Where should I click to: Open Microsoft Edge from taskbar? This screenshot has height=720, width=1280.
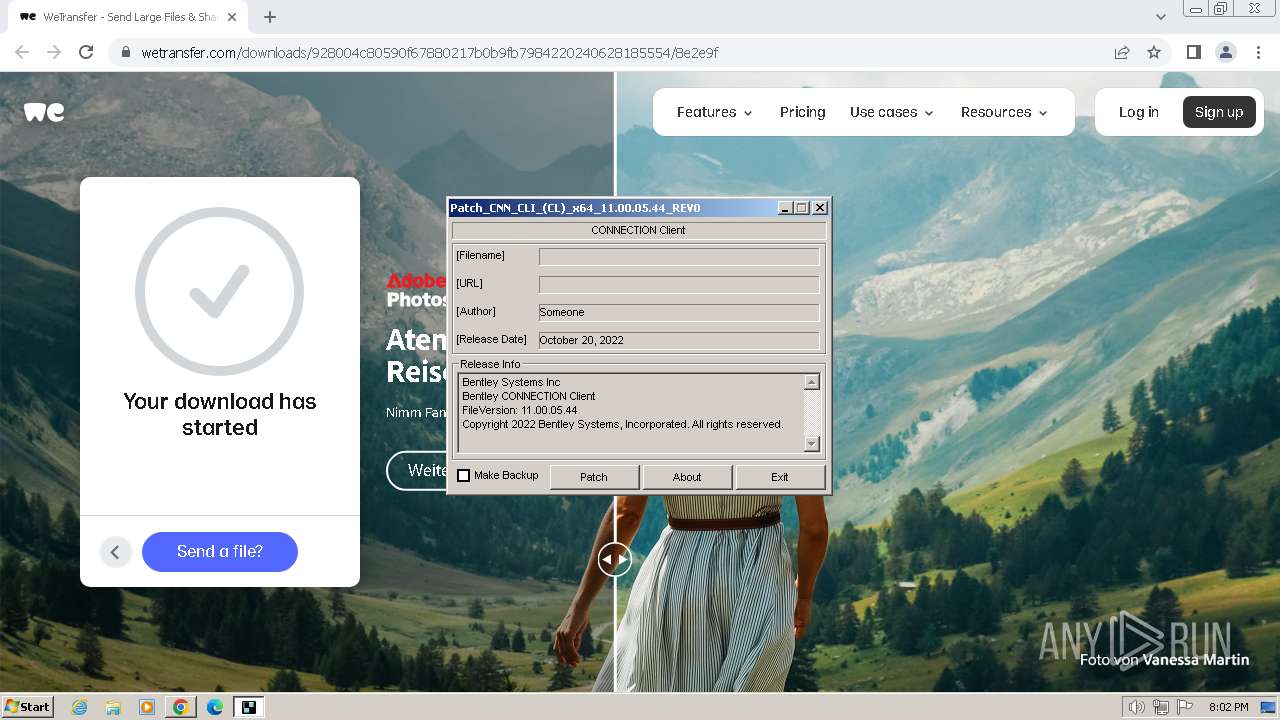click(215, 707)
